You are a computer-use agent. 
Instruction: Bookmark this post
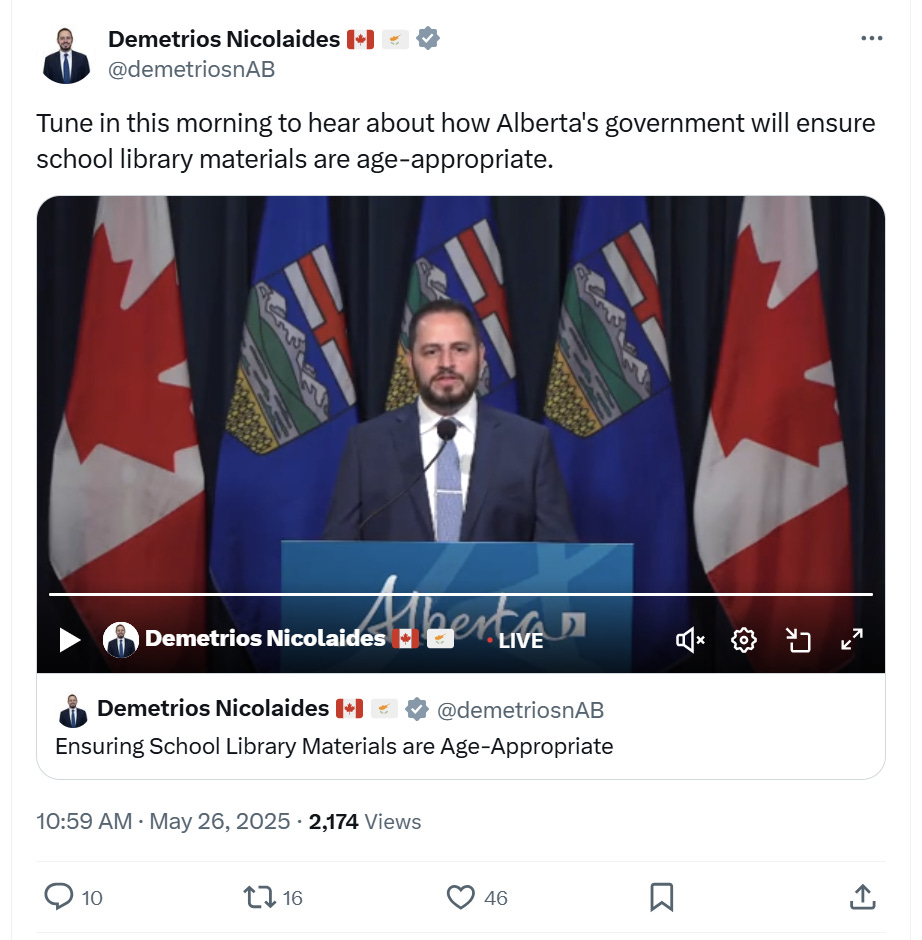[662, 897]
